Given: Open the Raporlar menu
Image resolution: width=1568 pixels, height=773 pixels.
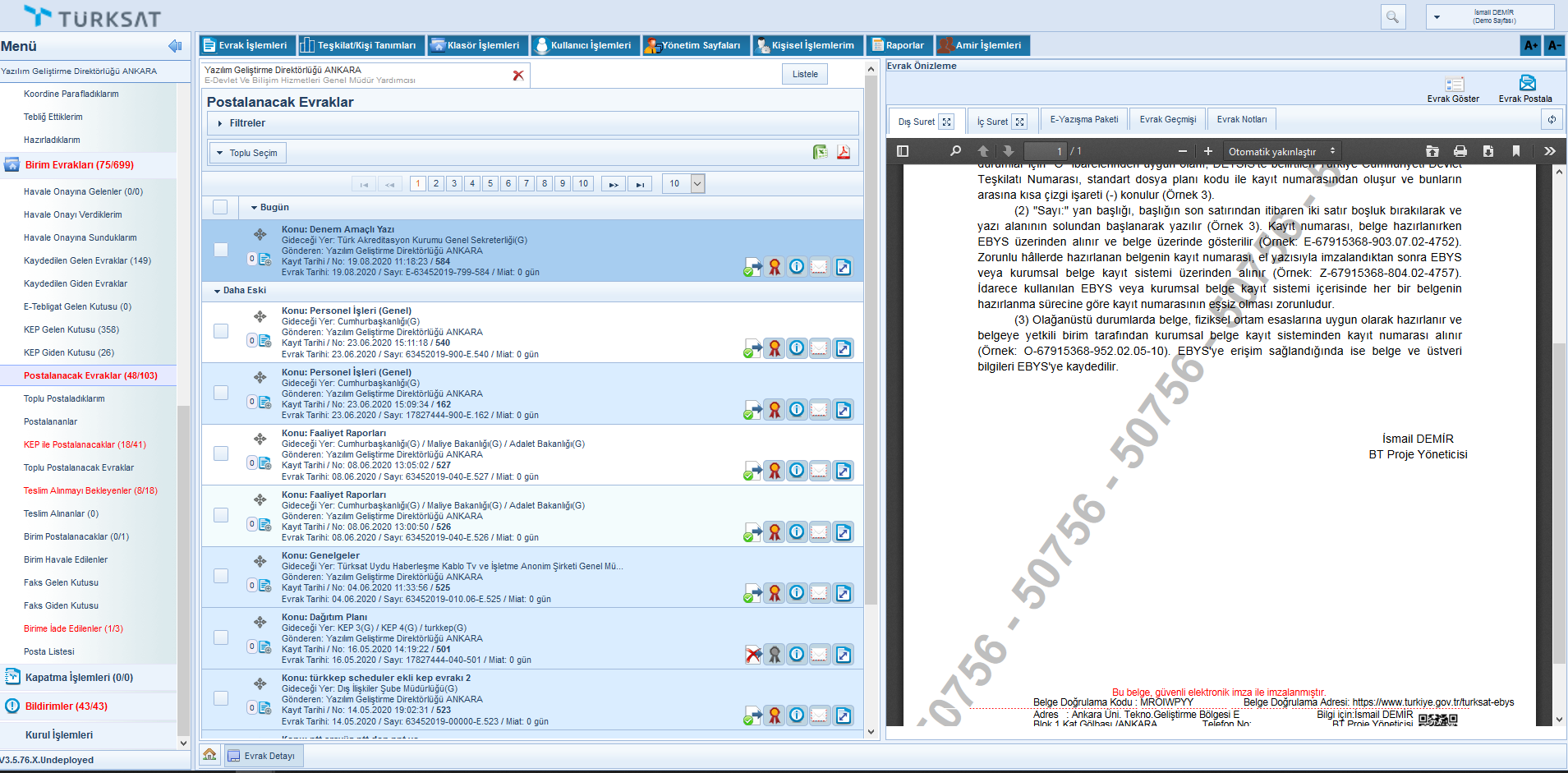Looking at the screenshot, I should (898, 45).
